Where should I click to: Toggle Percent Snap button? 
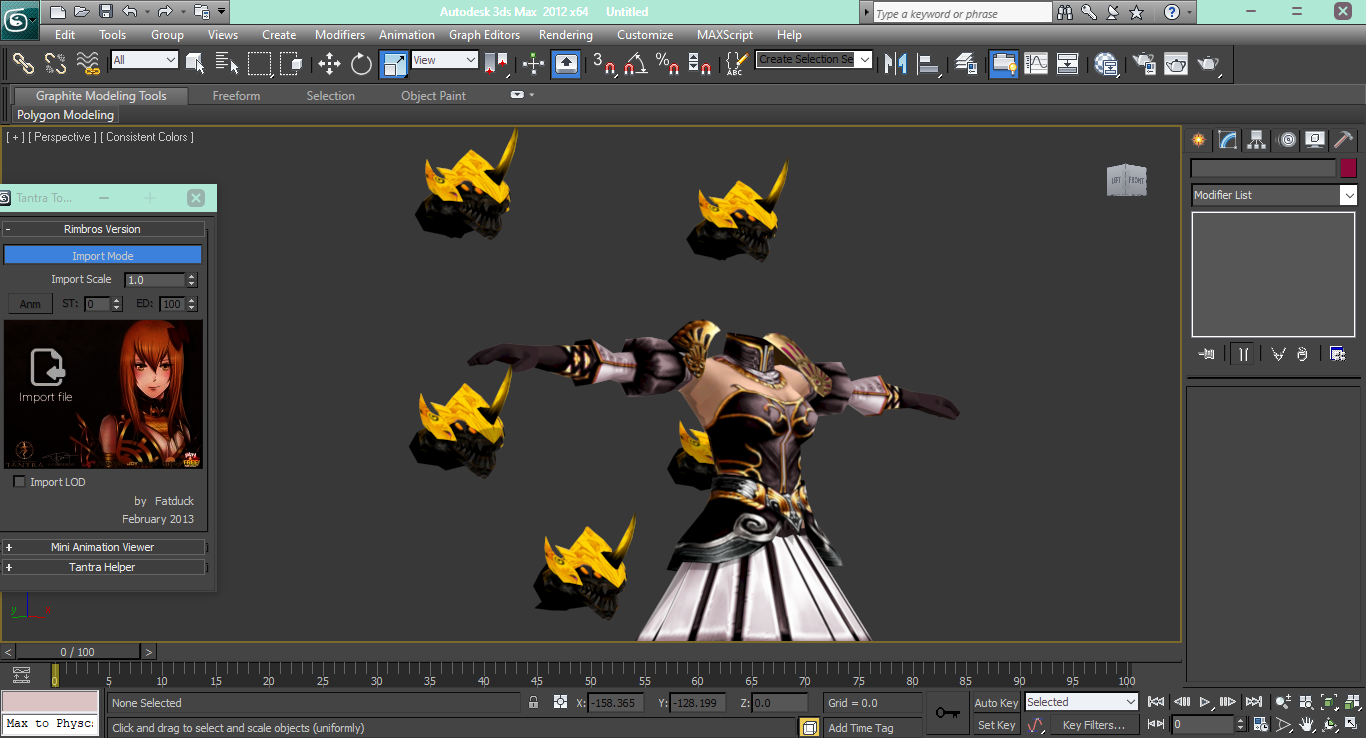668,63
